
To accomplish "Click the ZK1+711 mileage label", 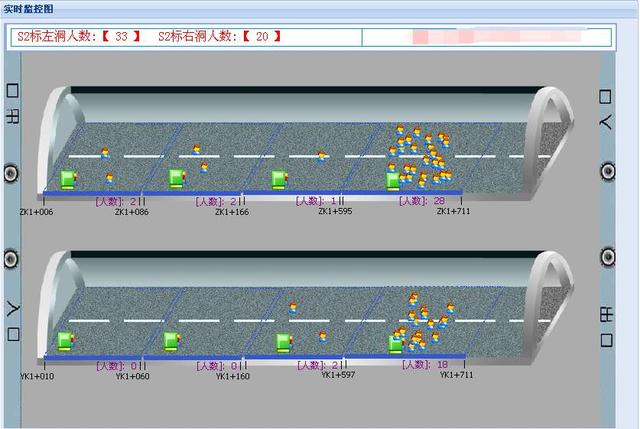I will (453, 211).
